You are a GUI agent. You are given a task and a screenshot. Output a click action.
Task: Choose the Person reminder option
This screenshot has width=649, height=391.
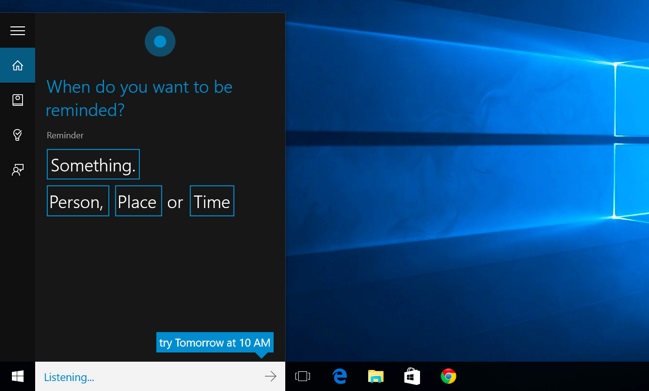click(x=78, y=201)
